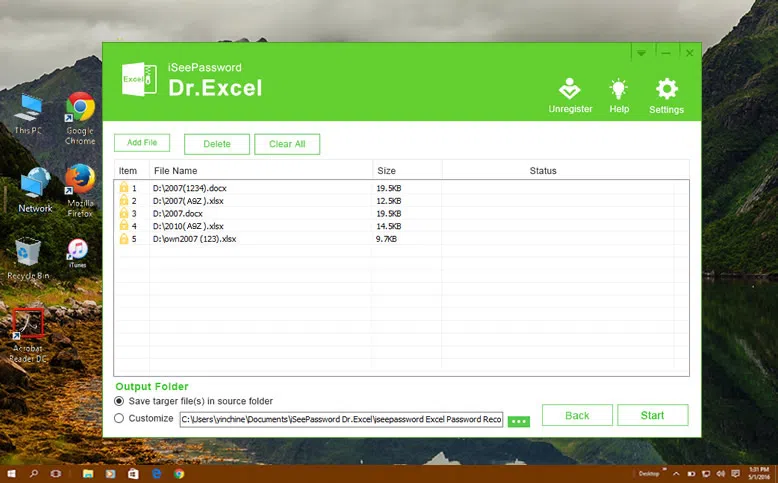778x483 pixels.
Task: Select Save target file(s) in source folder
Action: coord(120,401)
